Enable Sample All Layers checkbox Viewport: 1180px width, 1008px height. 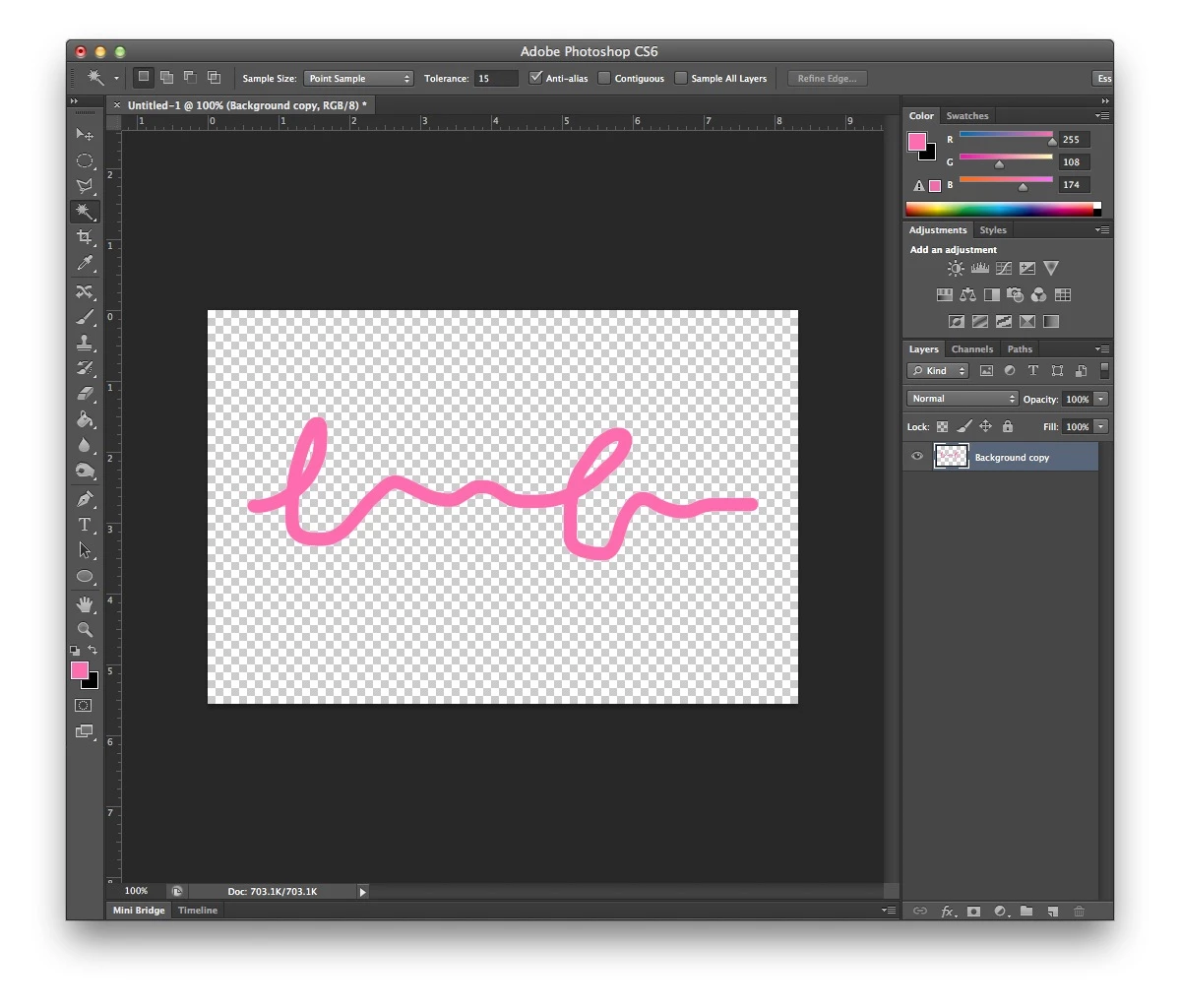point(681,78)
